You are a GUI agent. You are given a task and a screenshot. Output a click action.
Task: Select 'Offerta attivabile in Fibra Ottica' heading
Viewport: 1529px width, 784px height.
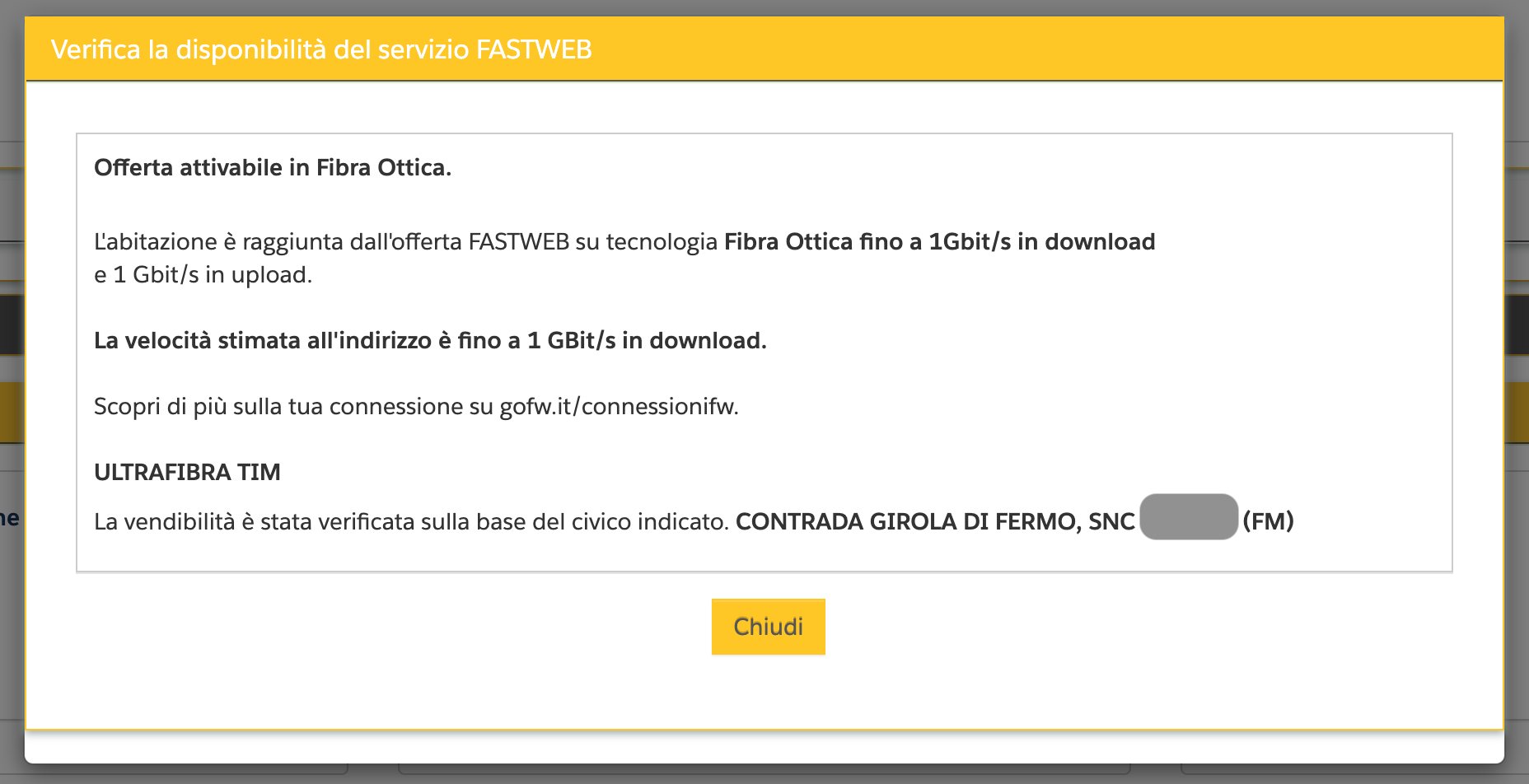coord(272,168)
